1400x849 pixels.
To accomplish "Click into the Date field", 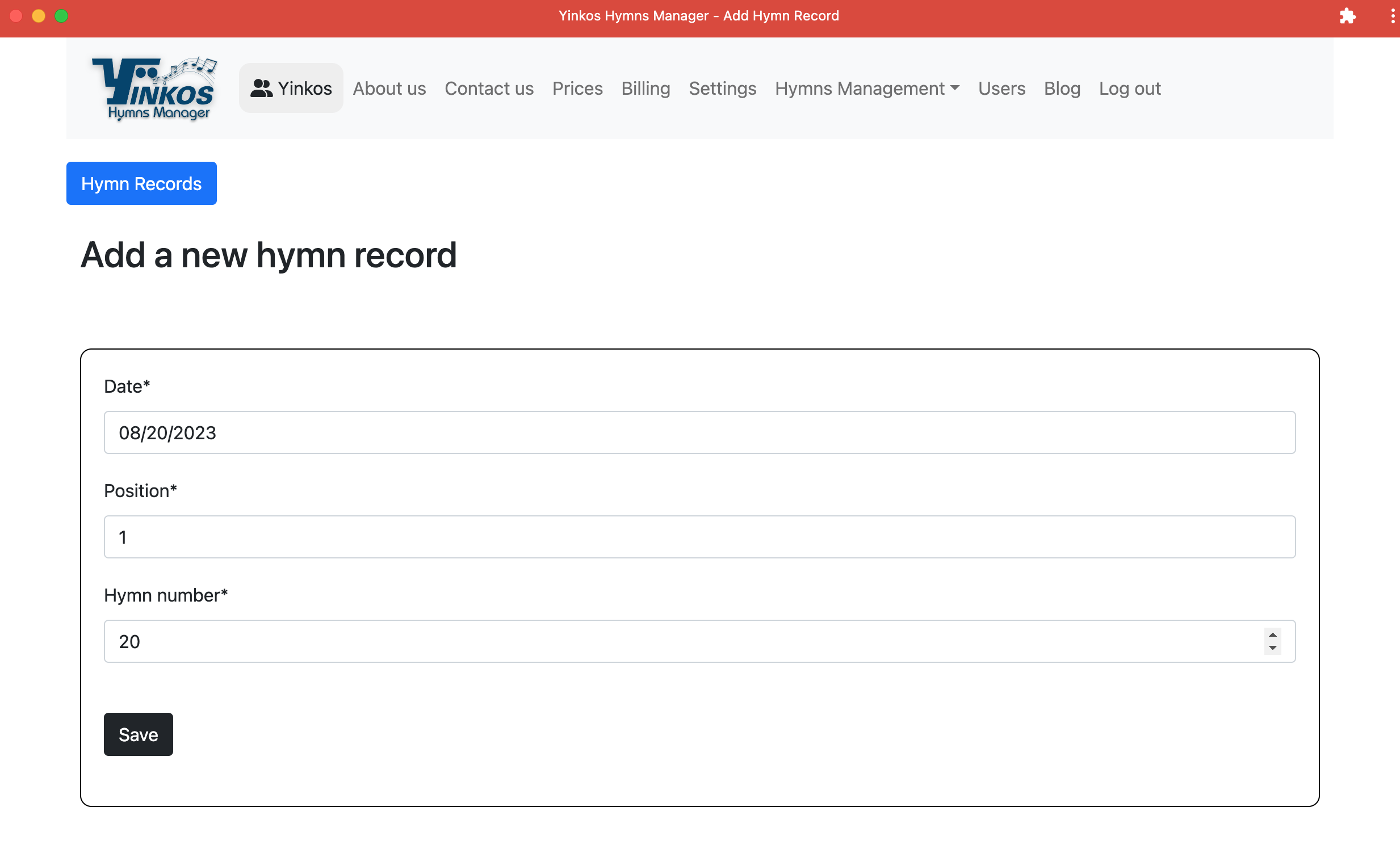I will tap(699, 433).
